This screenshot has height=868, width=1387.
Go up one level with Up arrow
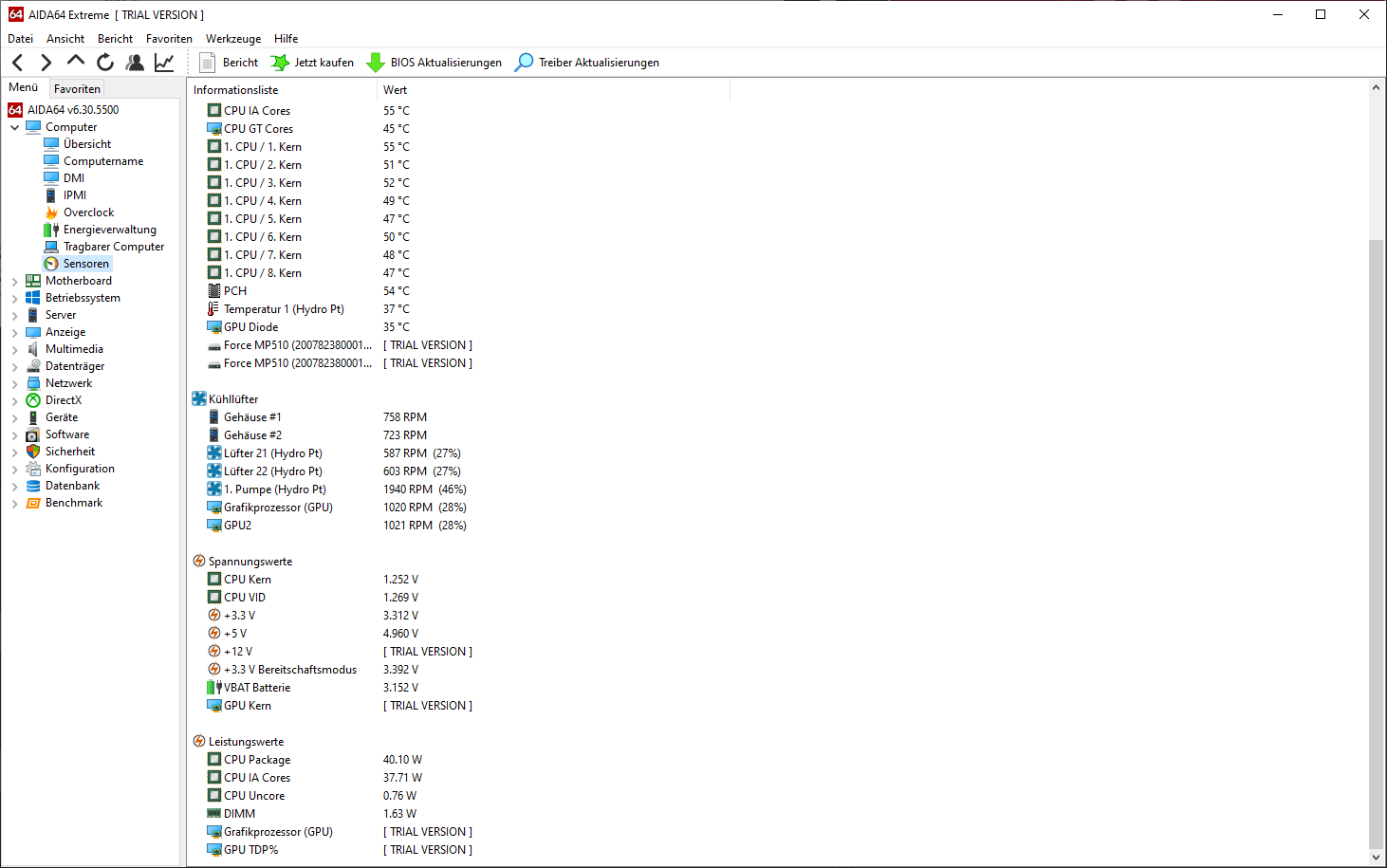[75, 62]
